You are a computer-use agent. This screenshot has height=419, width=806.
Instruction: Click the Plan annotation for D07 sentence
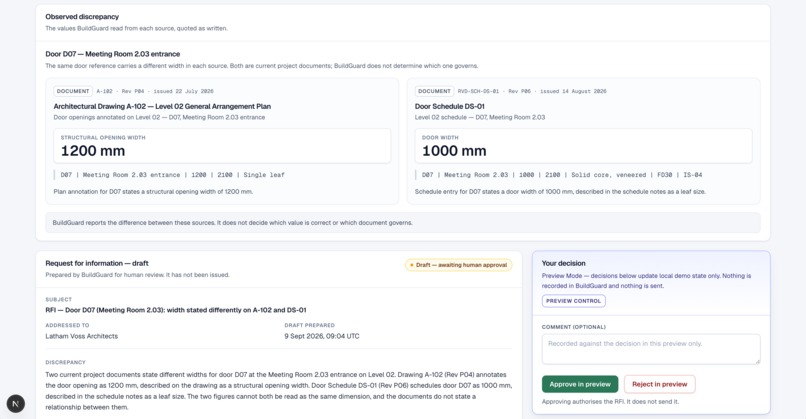153,192
